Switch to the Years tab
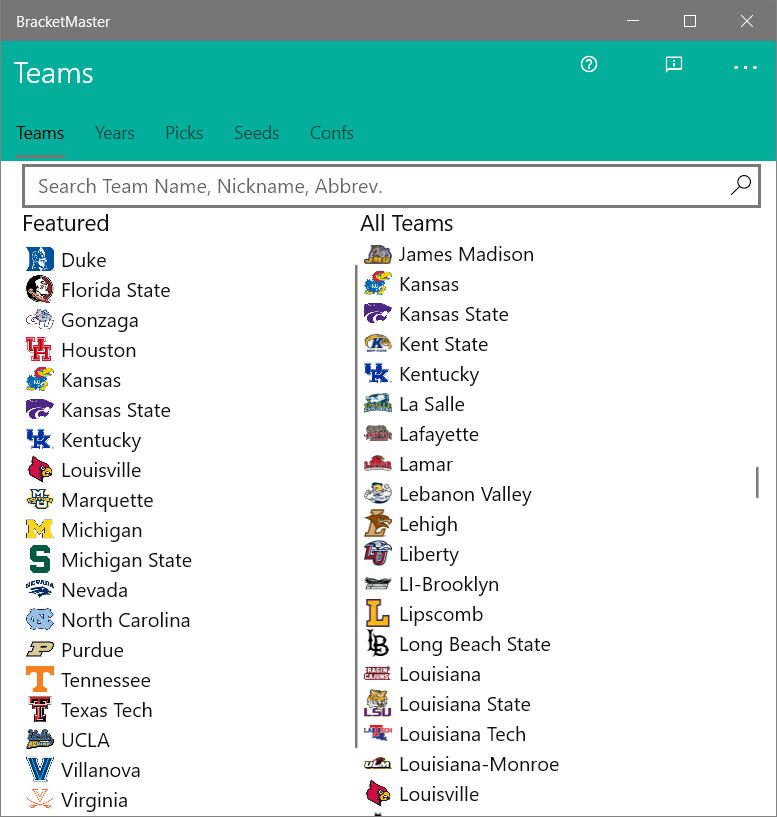Viewport: 777px width, 817px height. pos(115,133)
